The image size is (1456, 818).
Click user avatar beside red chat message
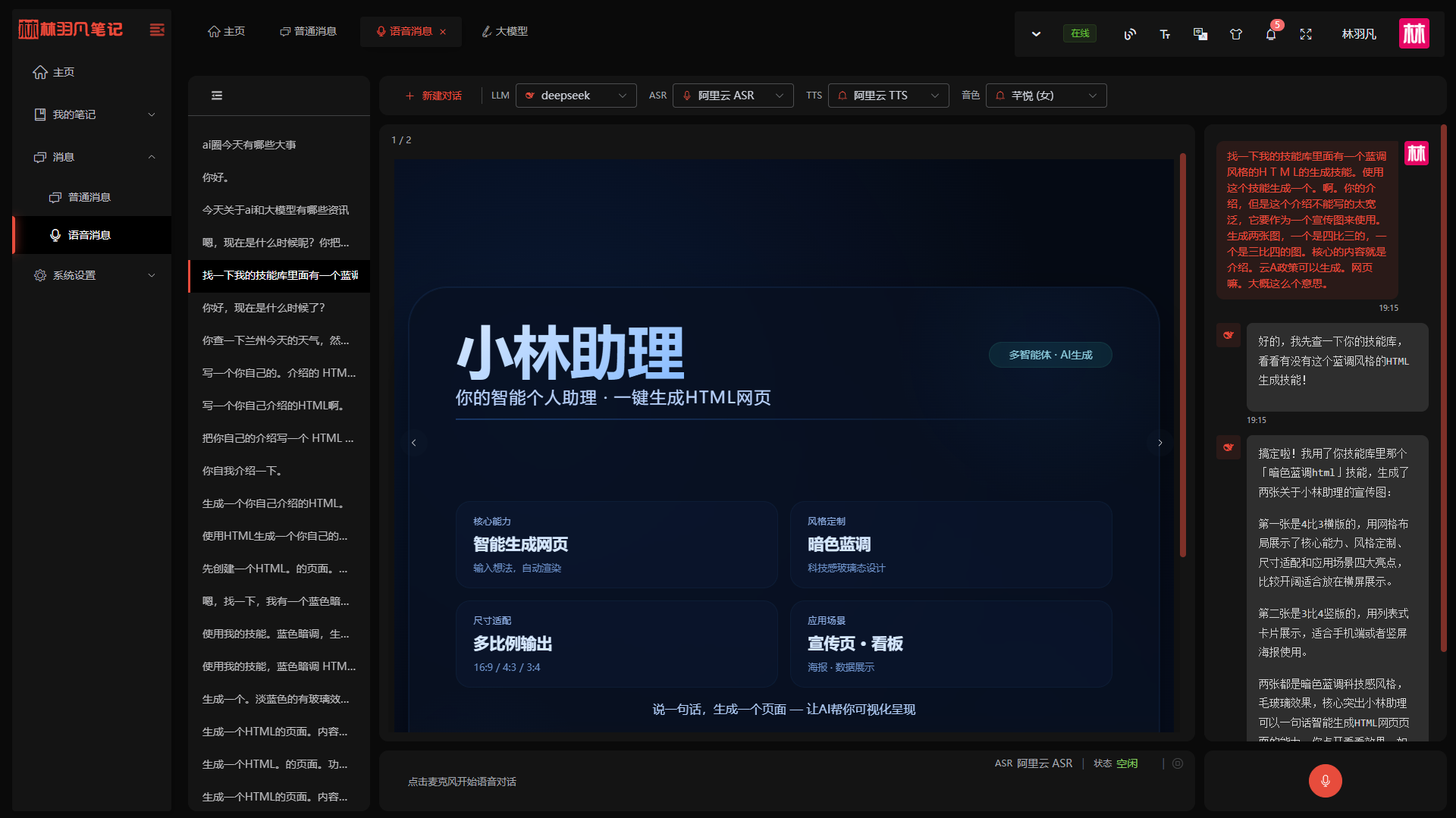coord(1417,154)
